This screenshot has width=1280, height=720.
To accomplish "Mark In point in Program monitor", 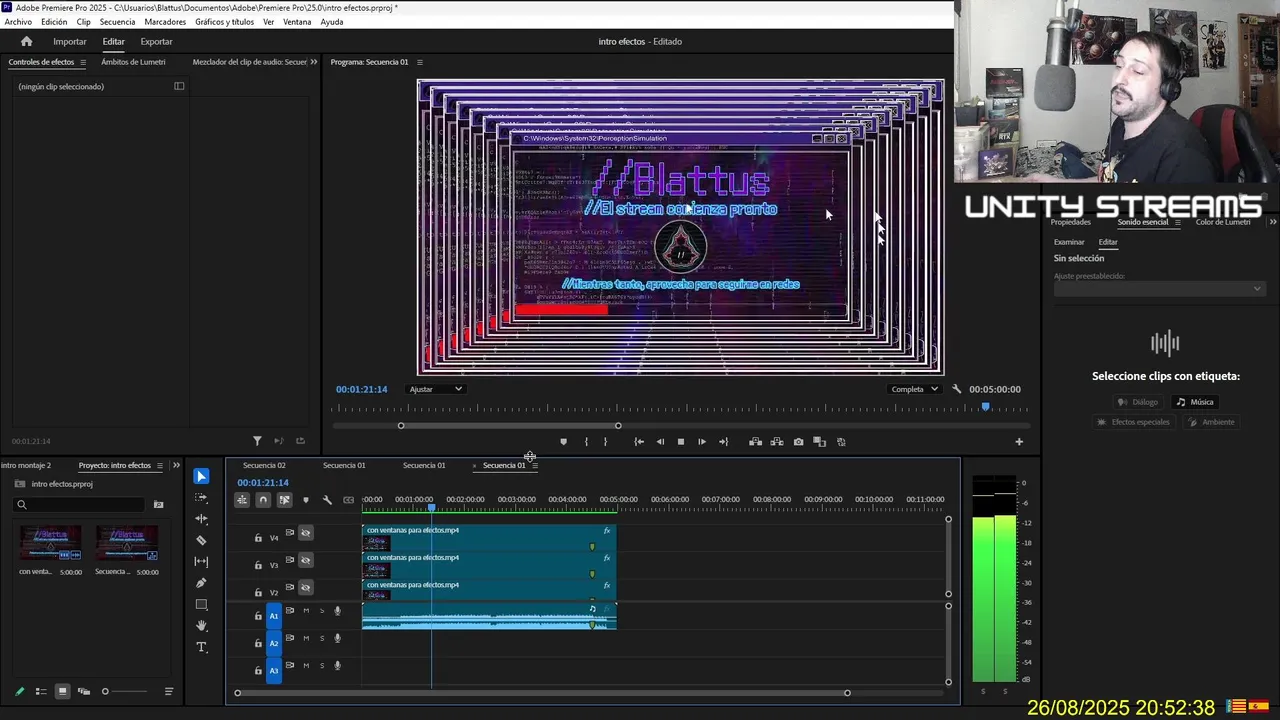I will 586,441.
